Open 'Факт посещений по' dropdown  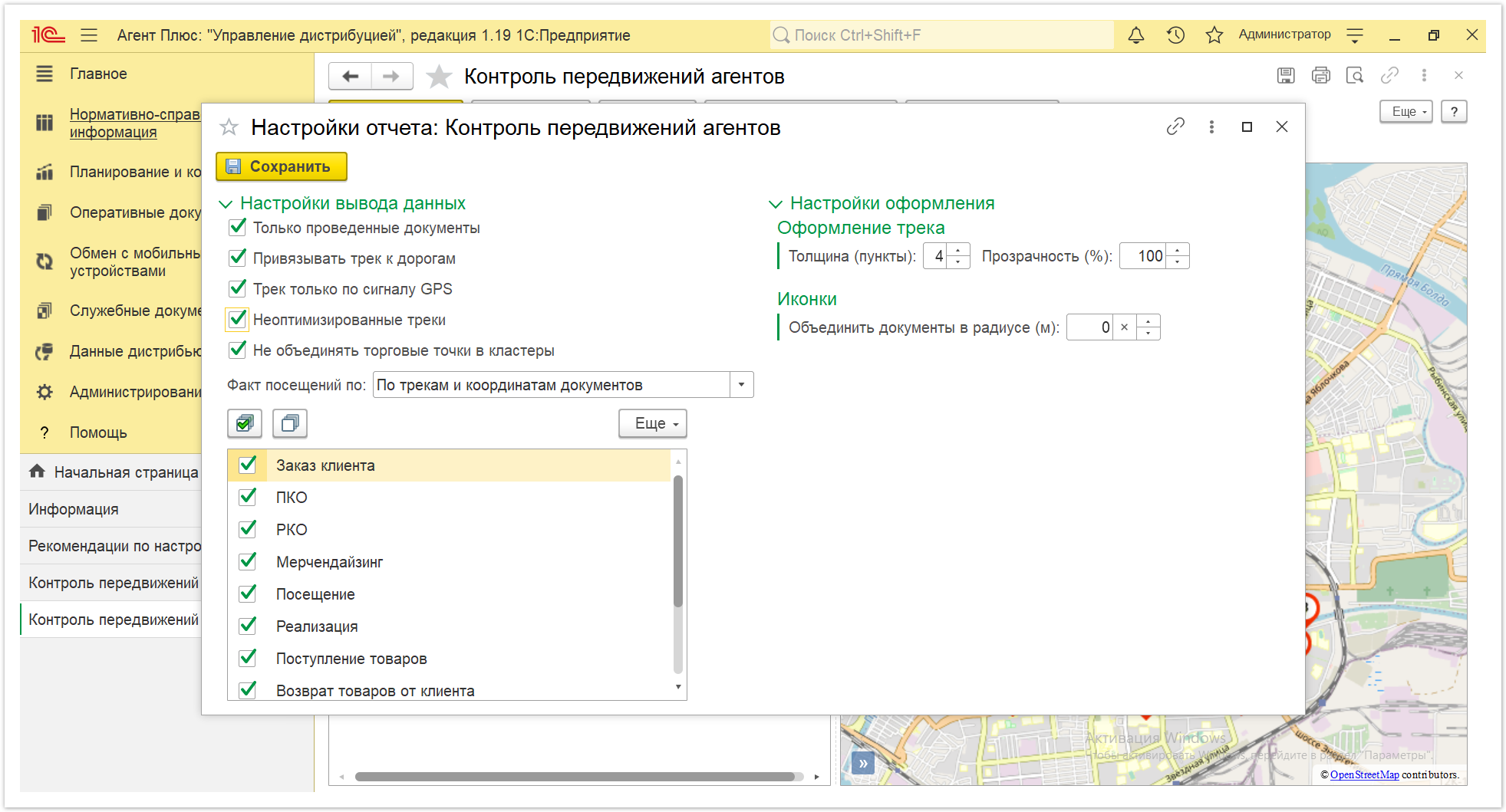(x=741, y=385)
